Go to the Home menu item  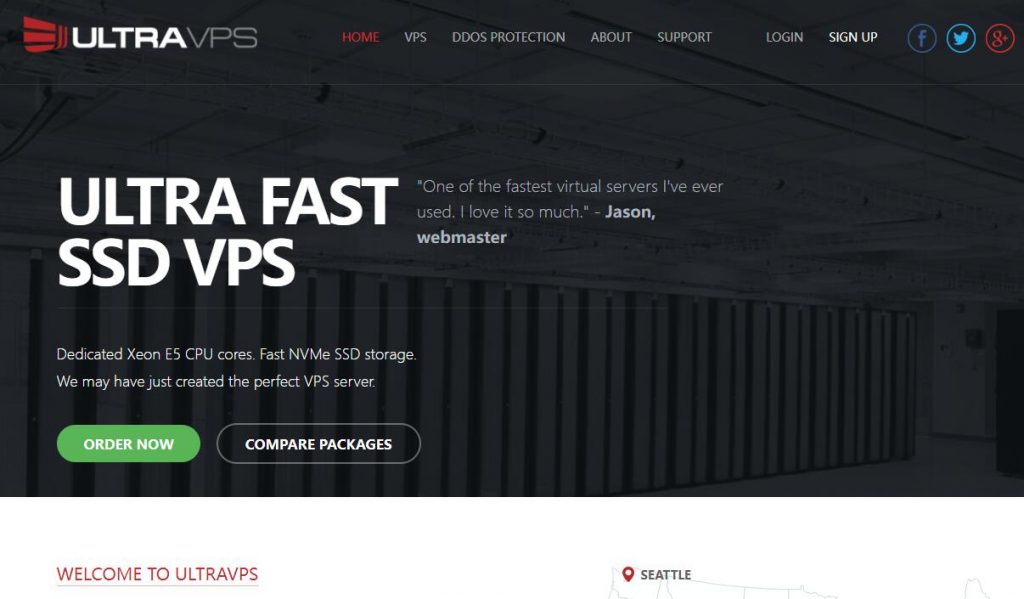[x=360, y=37]
